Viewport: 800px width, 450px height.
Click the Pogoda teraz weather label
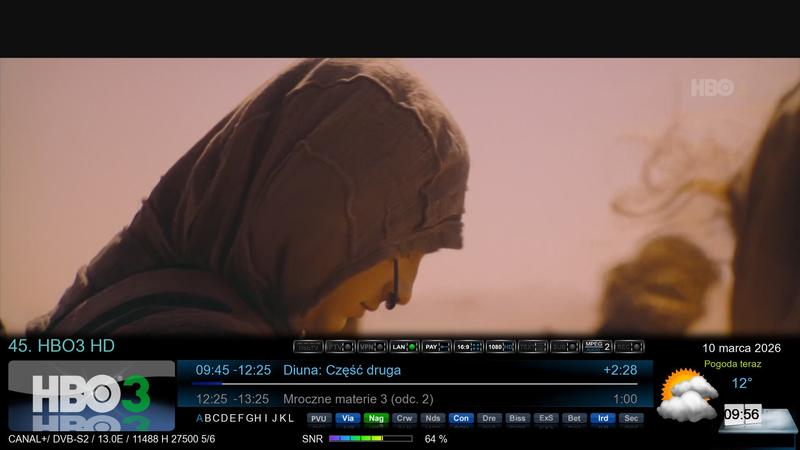point(733,364)
